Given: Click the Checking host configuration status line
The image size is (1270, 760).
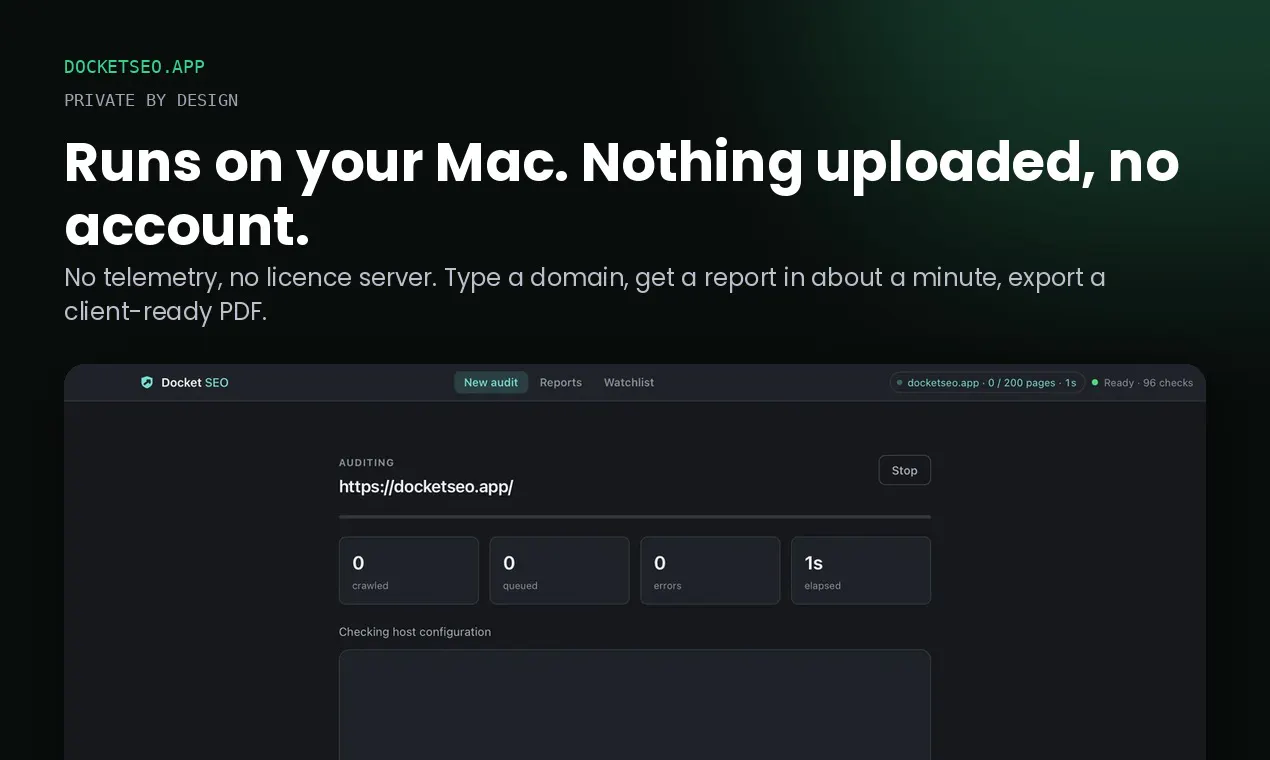Looking at the screenshot, I should pos(415,632).
